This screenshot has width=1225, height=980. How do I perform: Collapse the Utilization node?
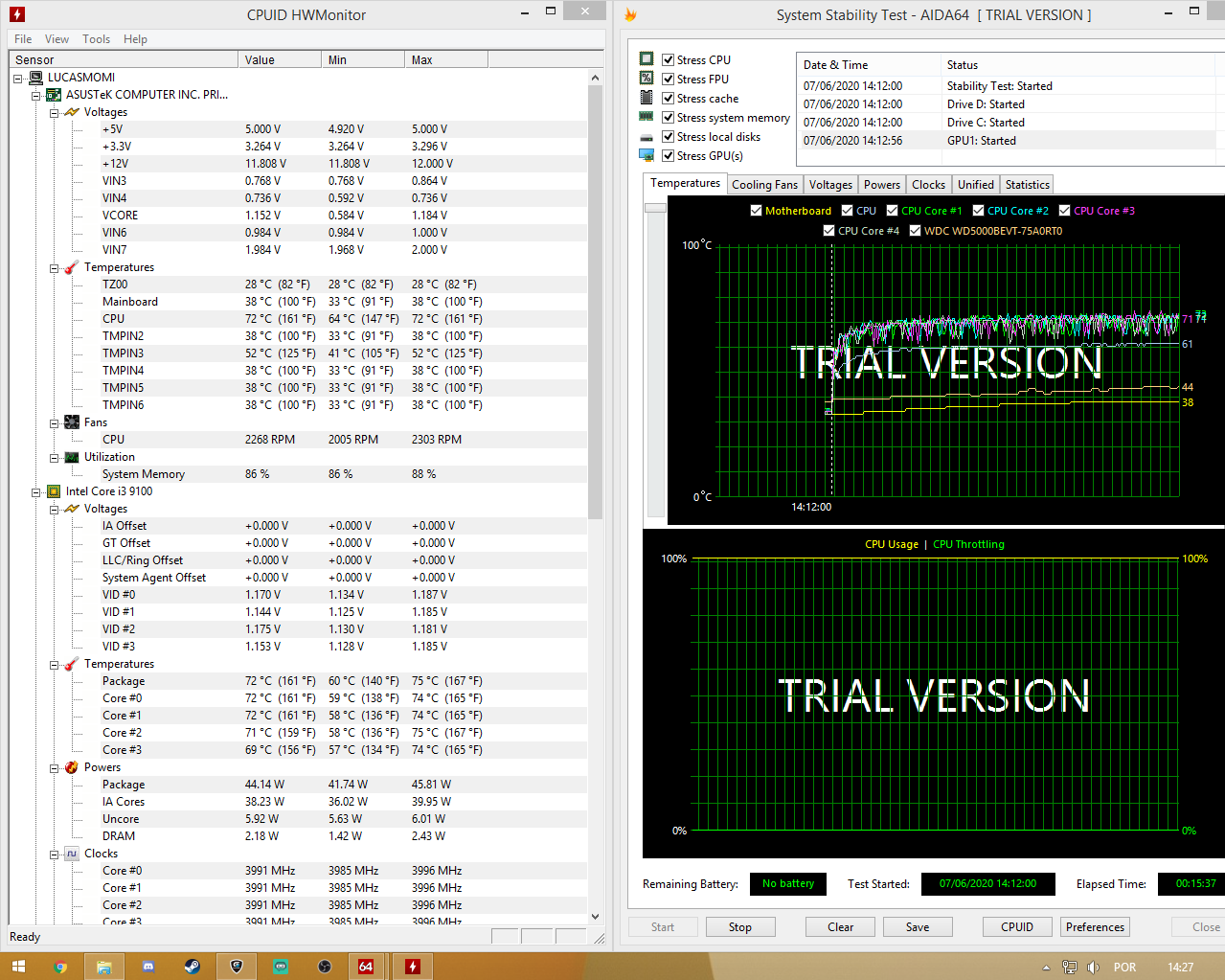55,458
